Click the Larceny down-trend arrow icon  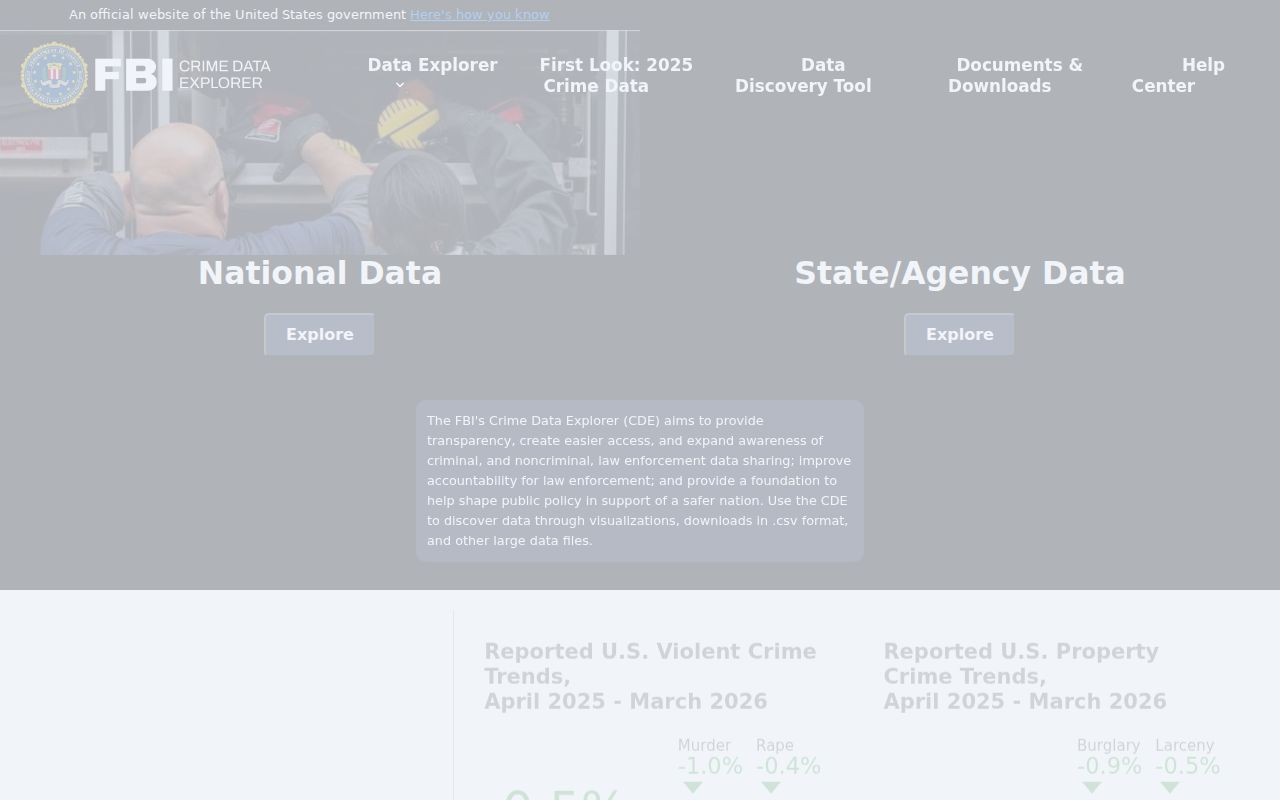pos(1169,788)
